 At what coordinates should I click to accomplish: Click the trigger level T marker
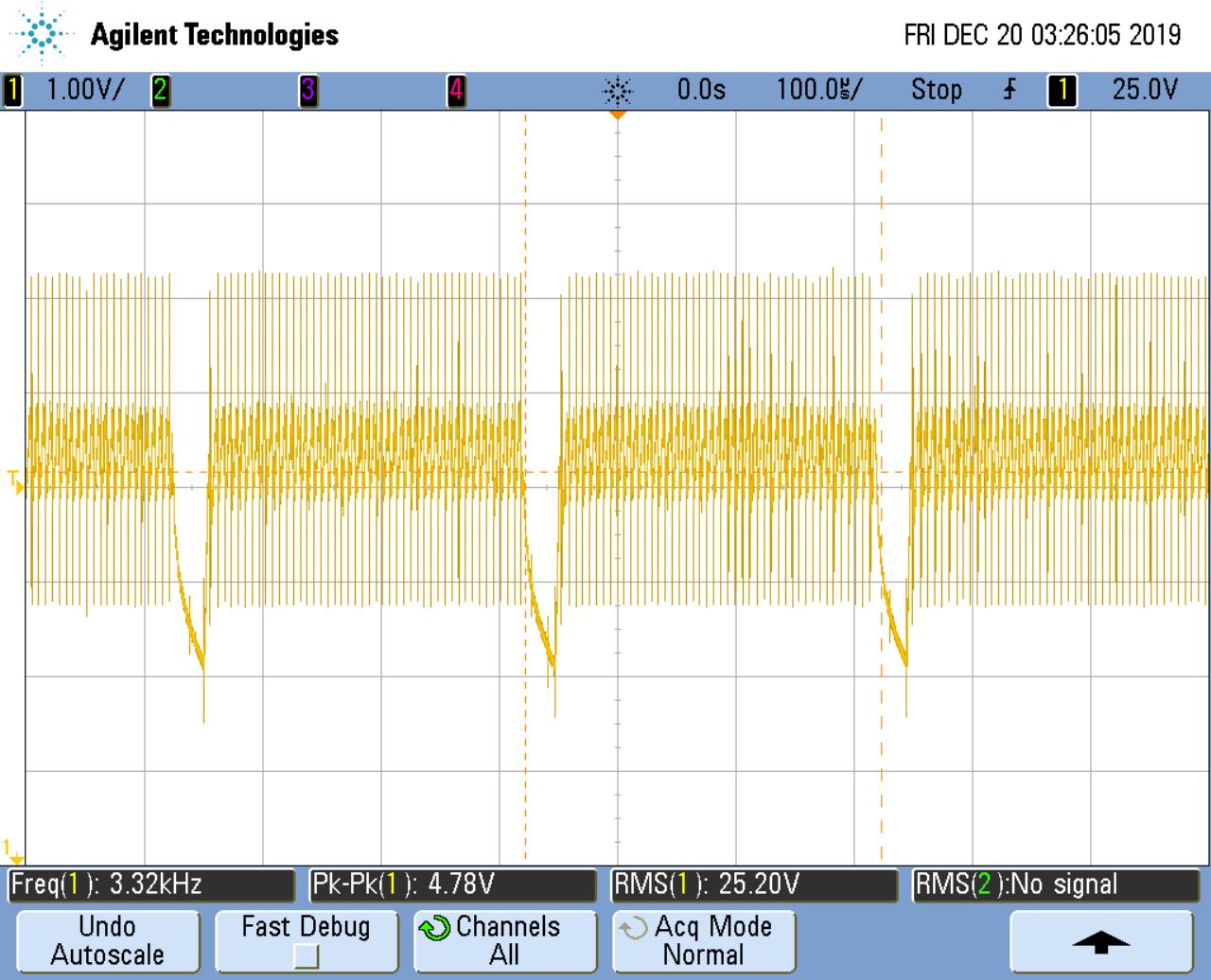(x=15, y=481)
